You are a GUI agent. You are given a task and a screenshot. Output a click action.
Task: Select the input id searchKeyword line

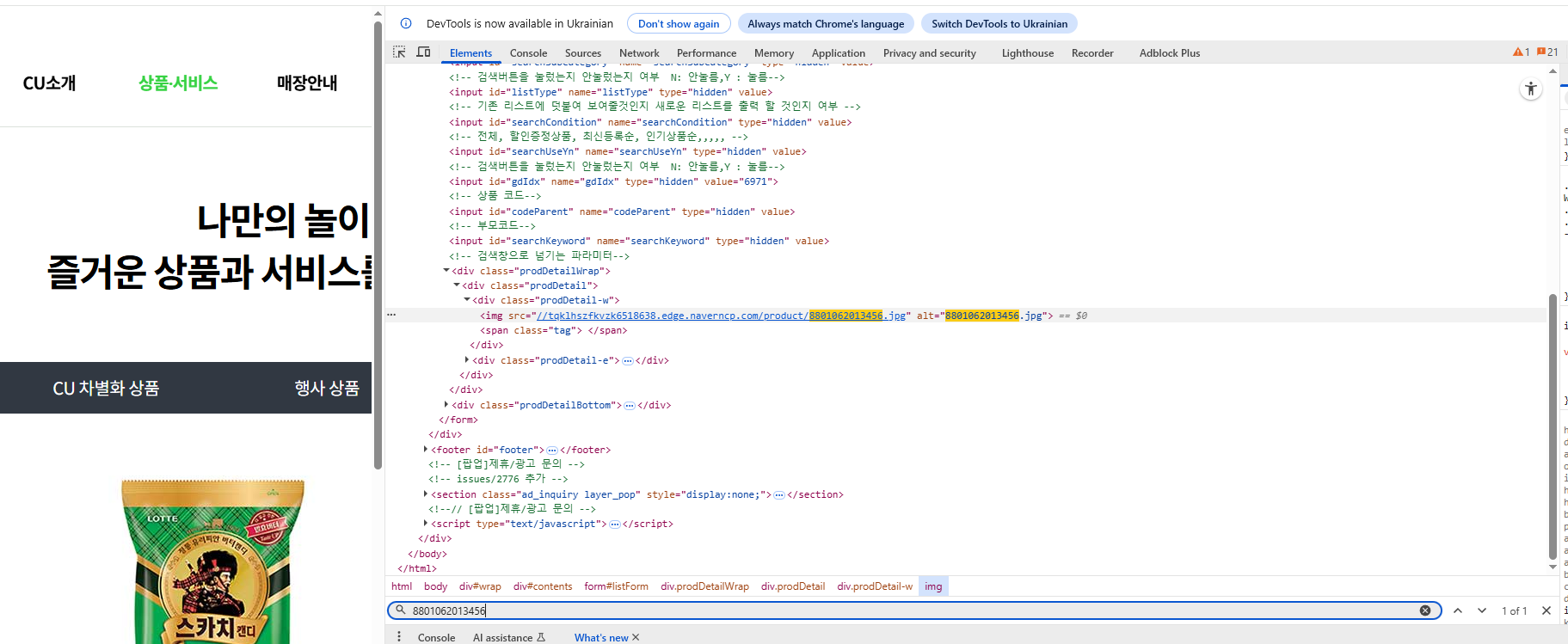click(x=638, y=241)
